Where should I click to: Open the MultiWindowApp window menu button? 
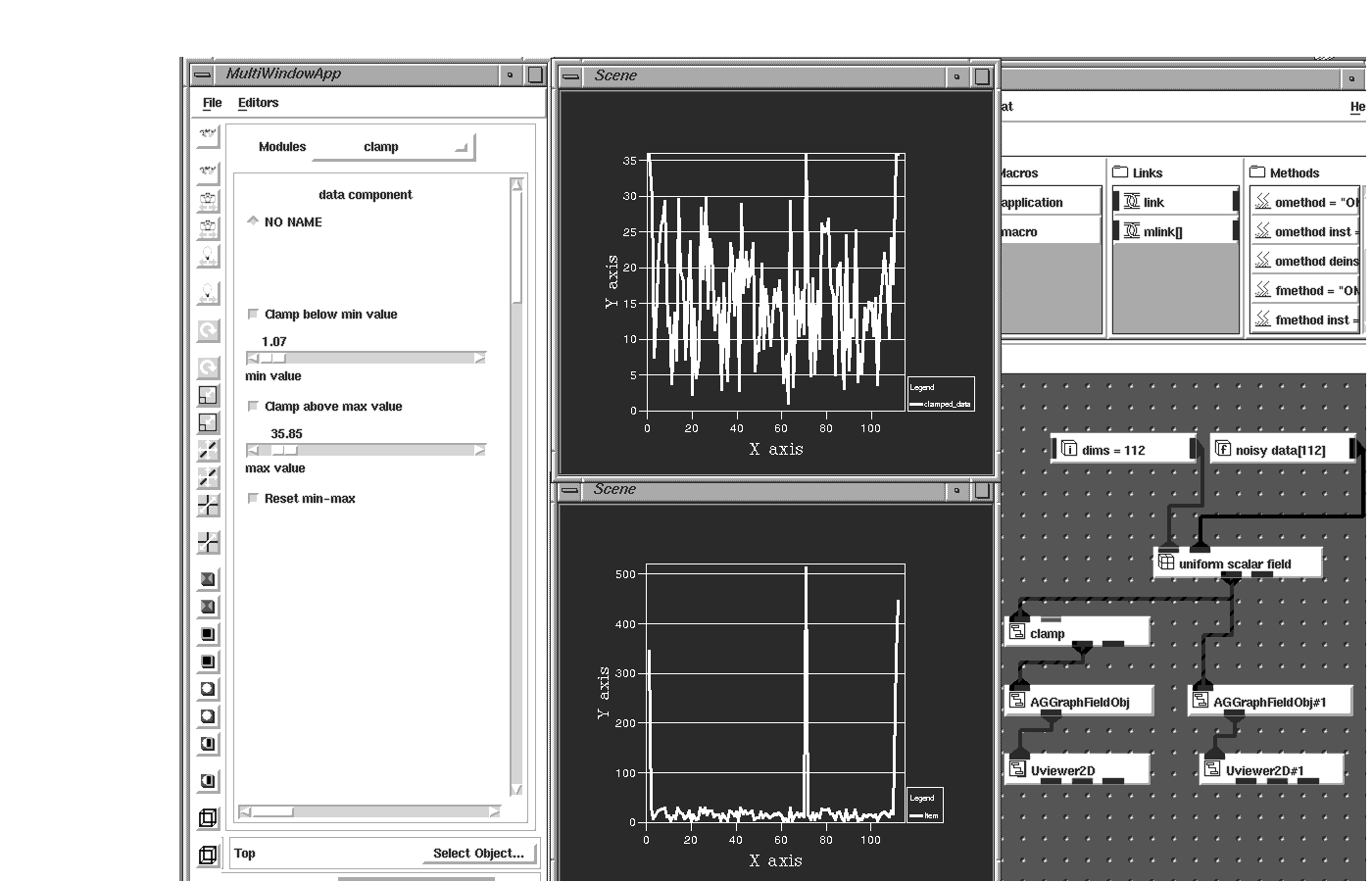tap(202, 74)
